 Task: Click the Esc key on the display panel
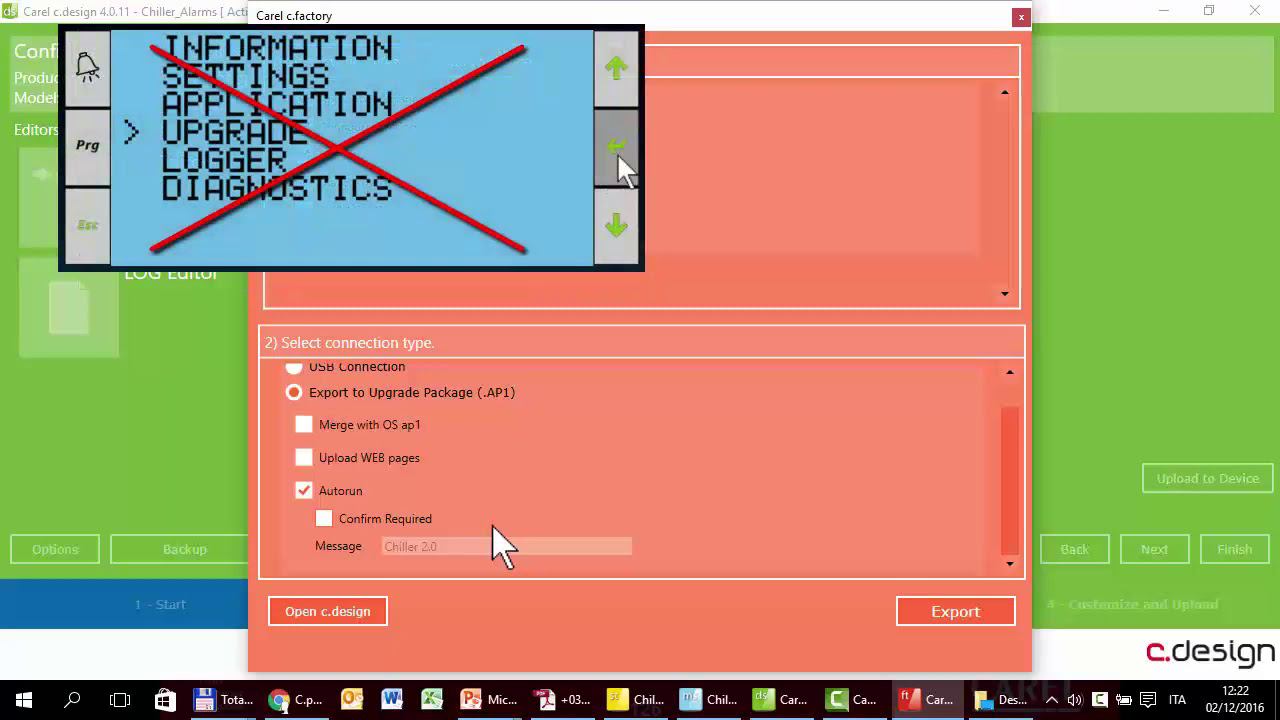coord(87,225)
